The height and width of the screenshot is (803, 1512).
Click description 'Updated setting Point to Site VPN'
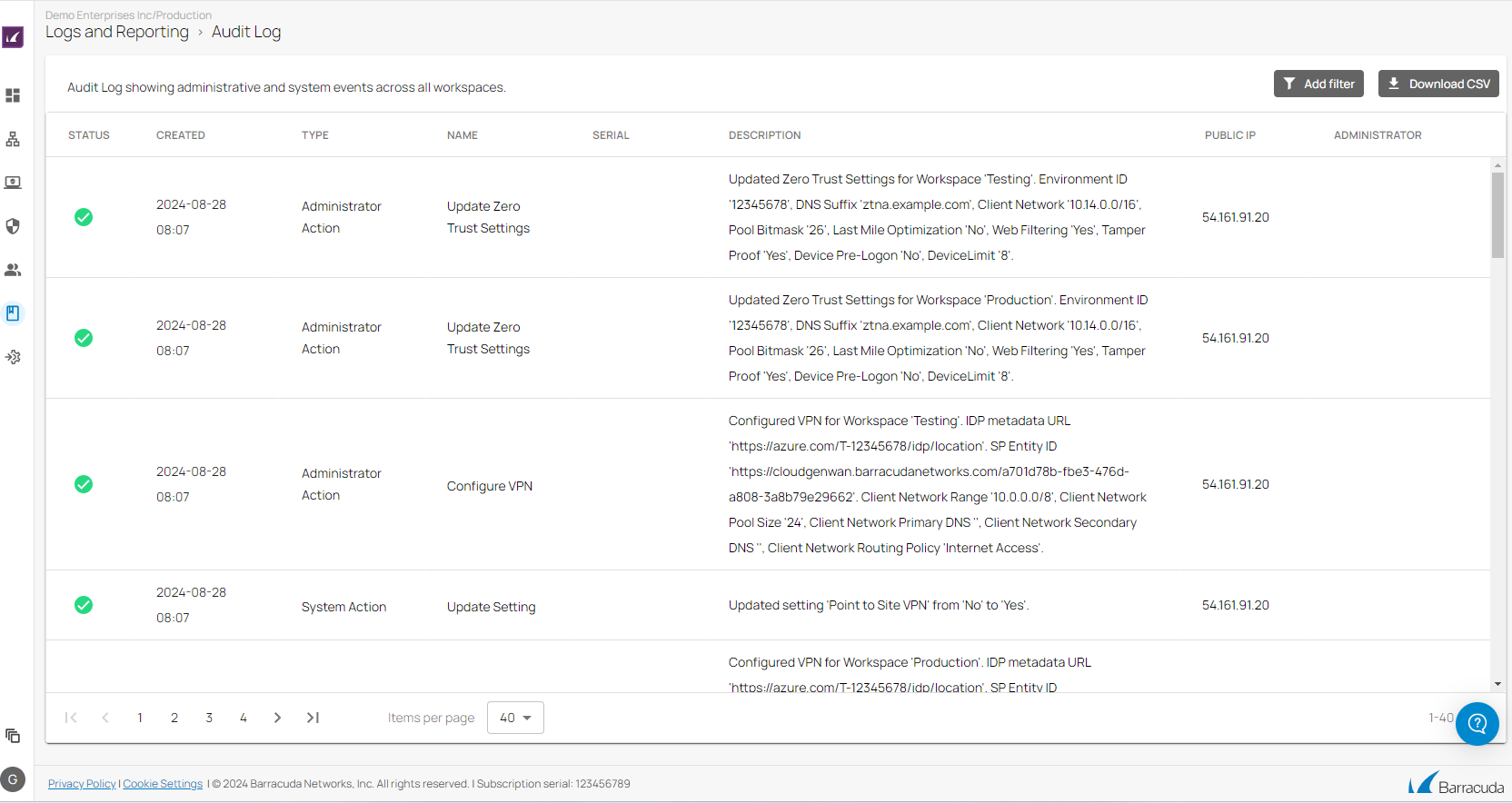coord(879,605)
